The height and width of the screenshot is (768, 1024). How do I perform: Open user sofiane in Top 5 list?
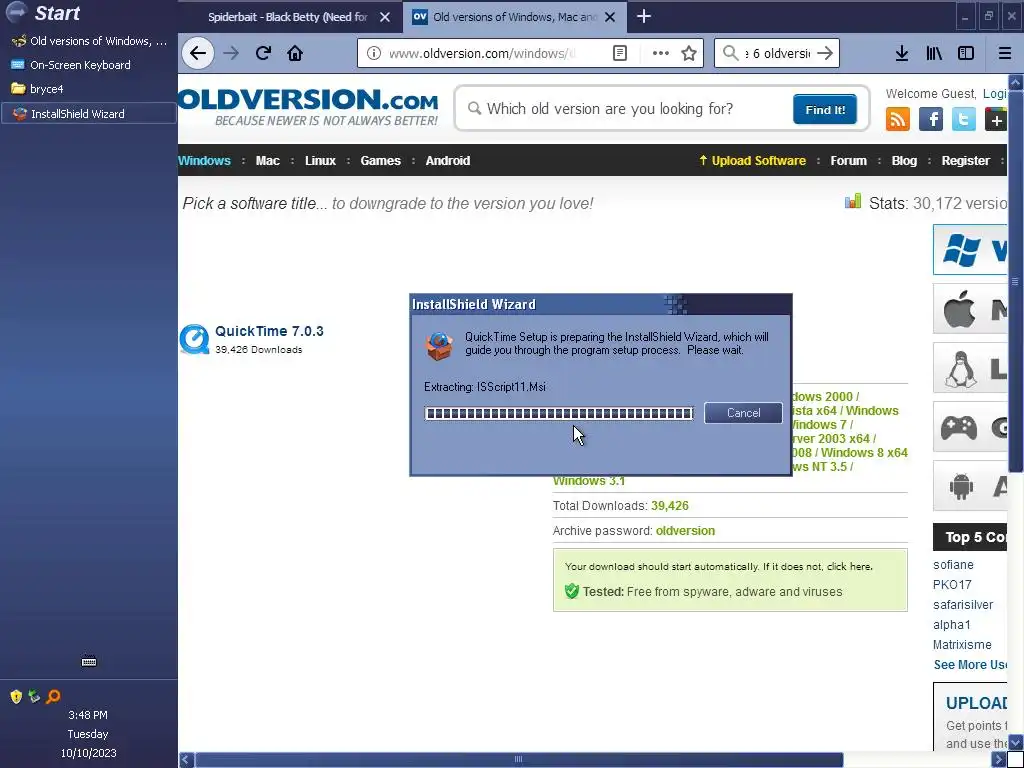tap(953, 565)
